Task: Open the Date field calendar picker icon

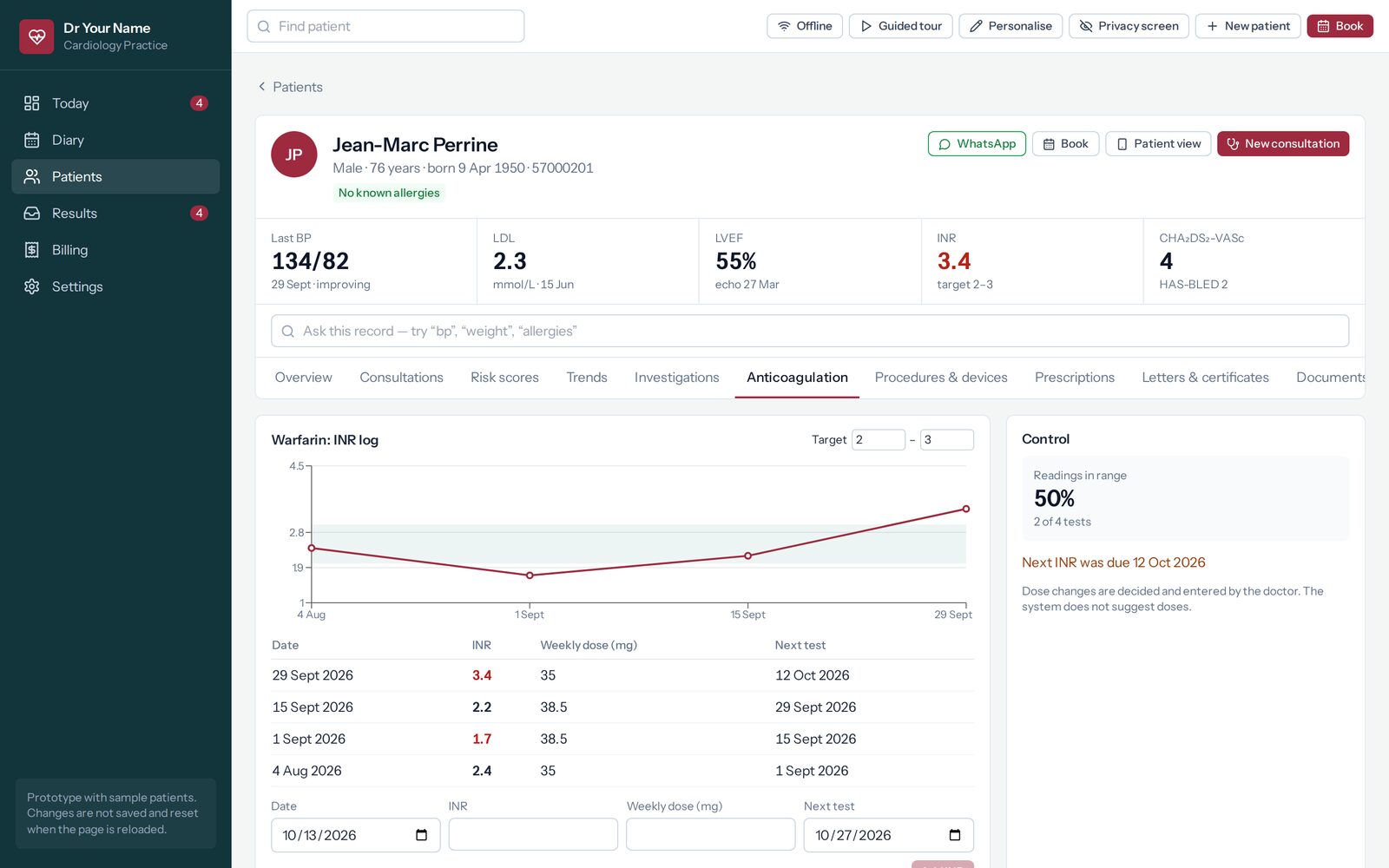Action: tap(422, 835)
